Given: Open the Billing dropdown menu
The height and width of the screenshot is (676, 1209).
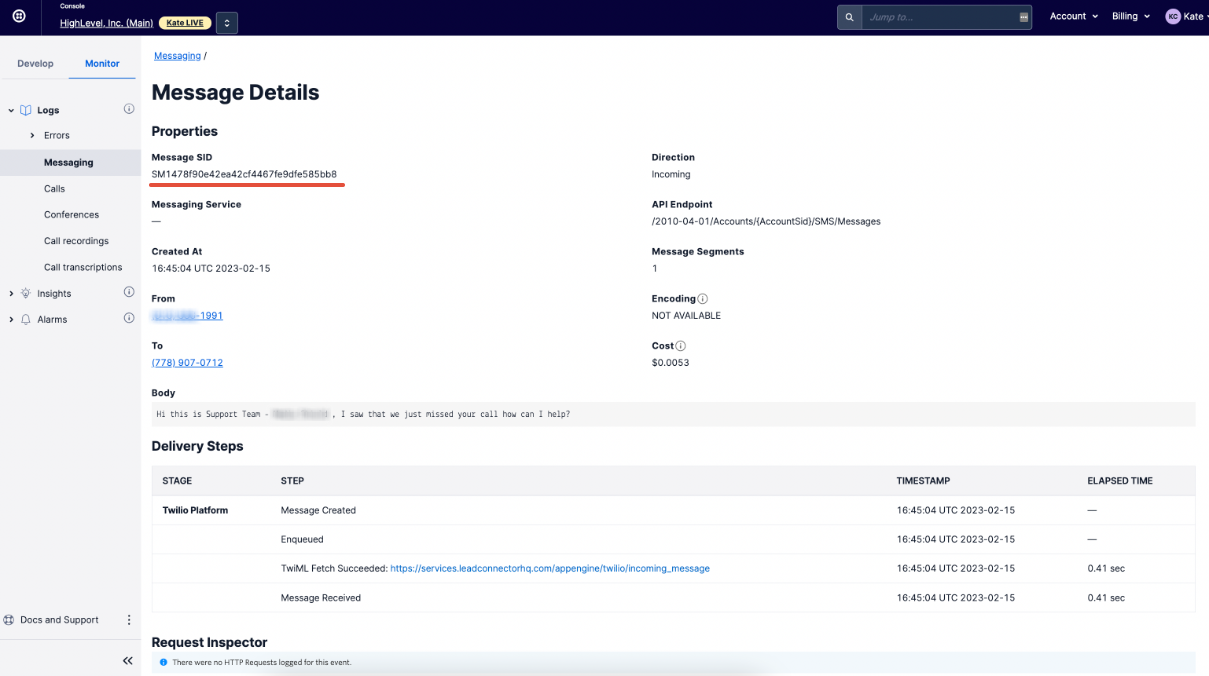Looking at the screenshot, I should tap(1131, 16).
